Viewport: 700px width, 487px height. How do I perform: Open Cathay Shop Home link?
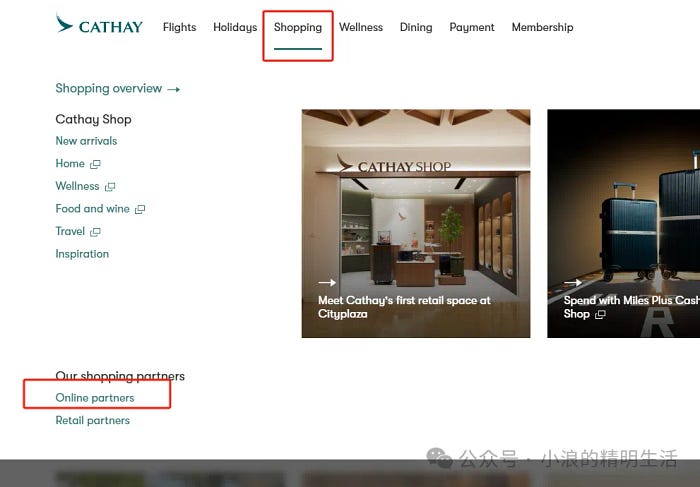tap(70, 163)
